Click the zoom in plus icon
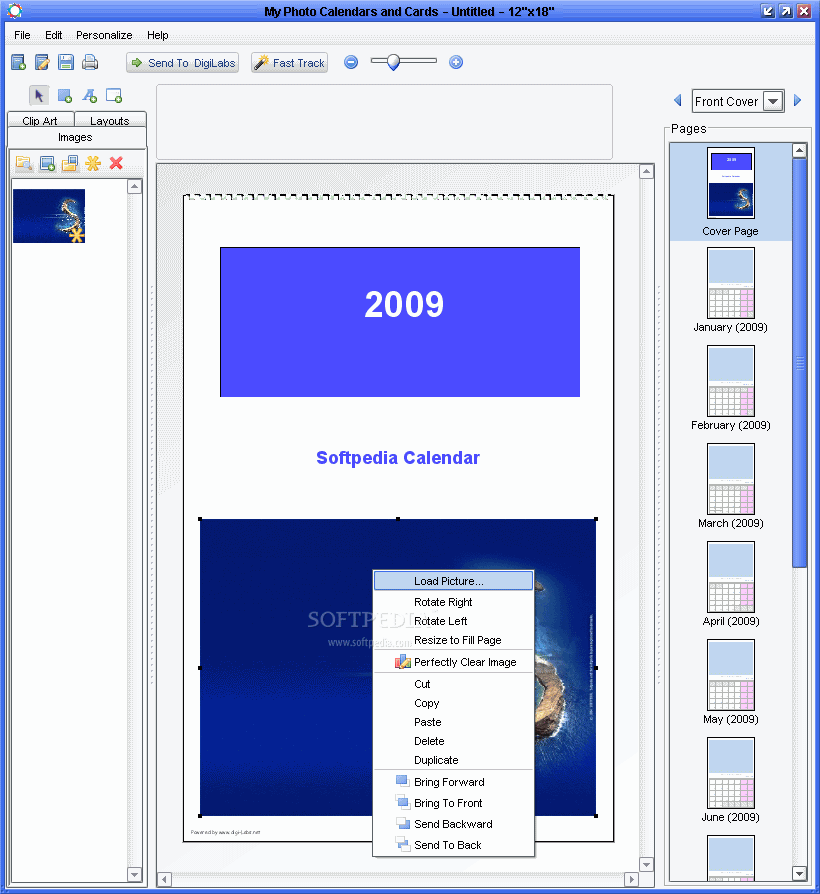The image size is (820, 894). tap(456, 62)
